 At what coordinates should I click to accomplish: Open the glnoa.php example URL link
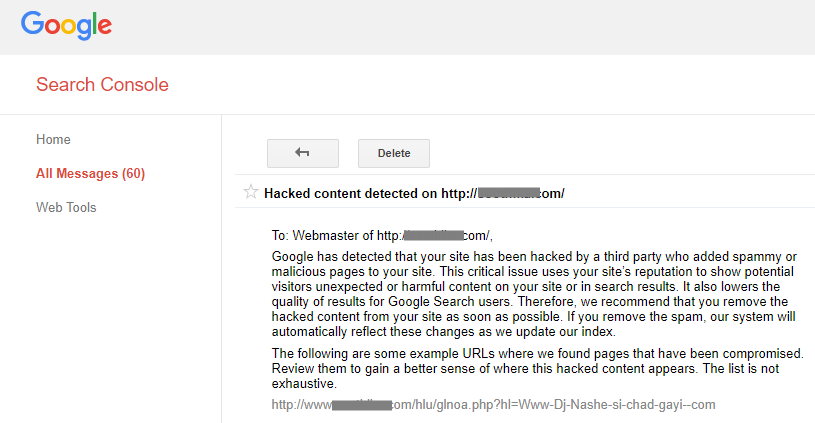pyautogui.click(x=493, y=405)
